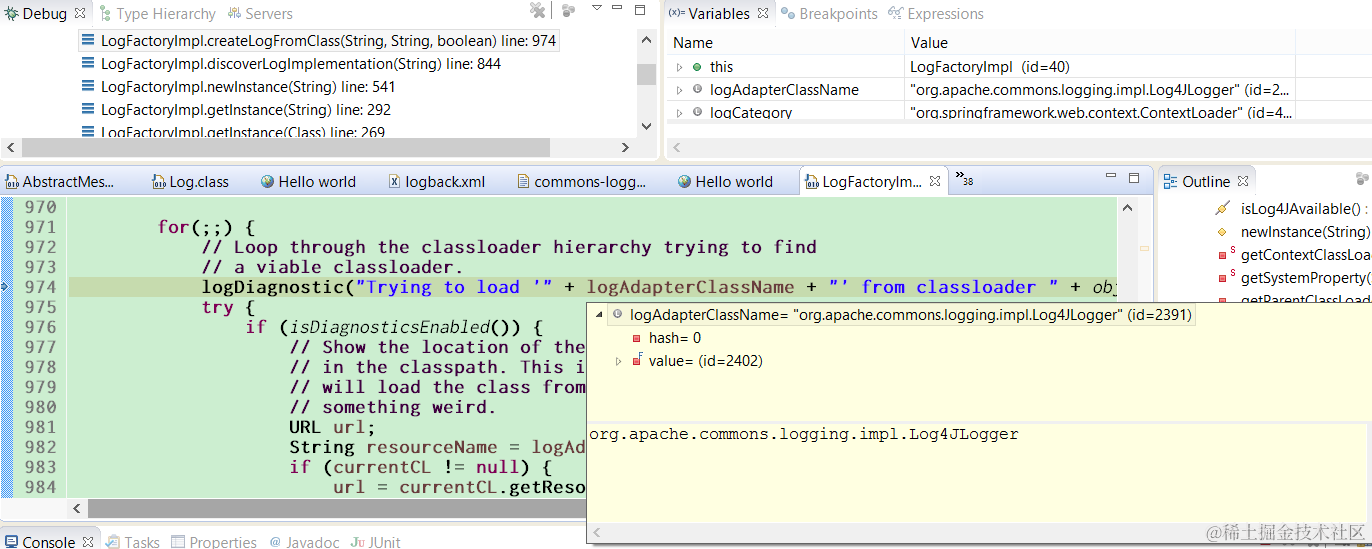This screenshot has width=1372, height=549.
Task: Select getInstance(Class) line 269 stack frame
Action: 243,132
